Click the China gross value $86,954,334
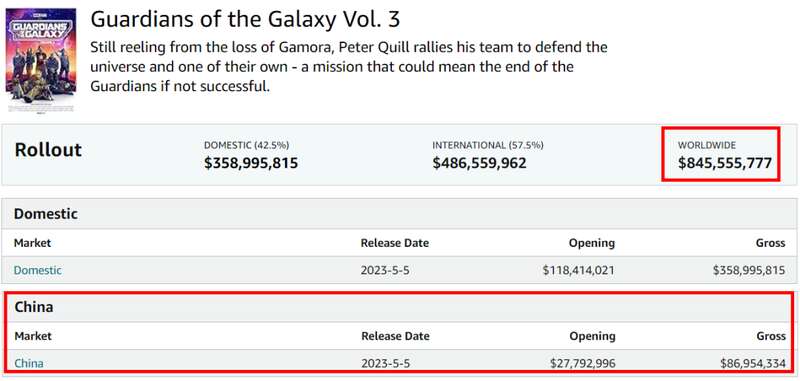 coord(753,363)
